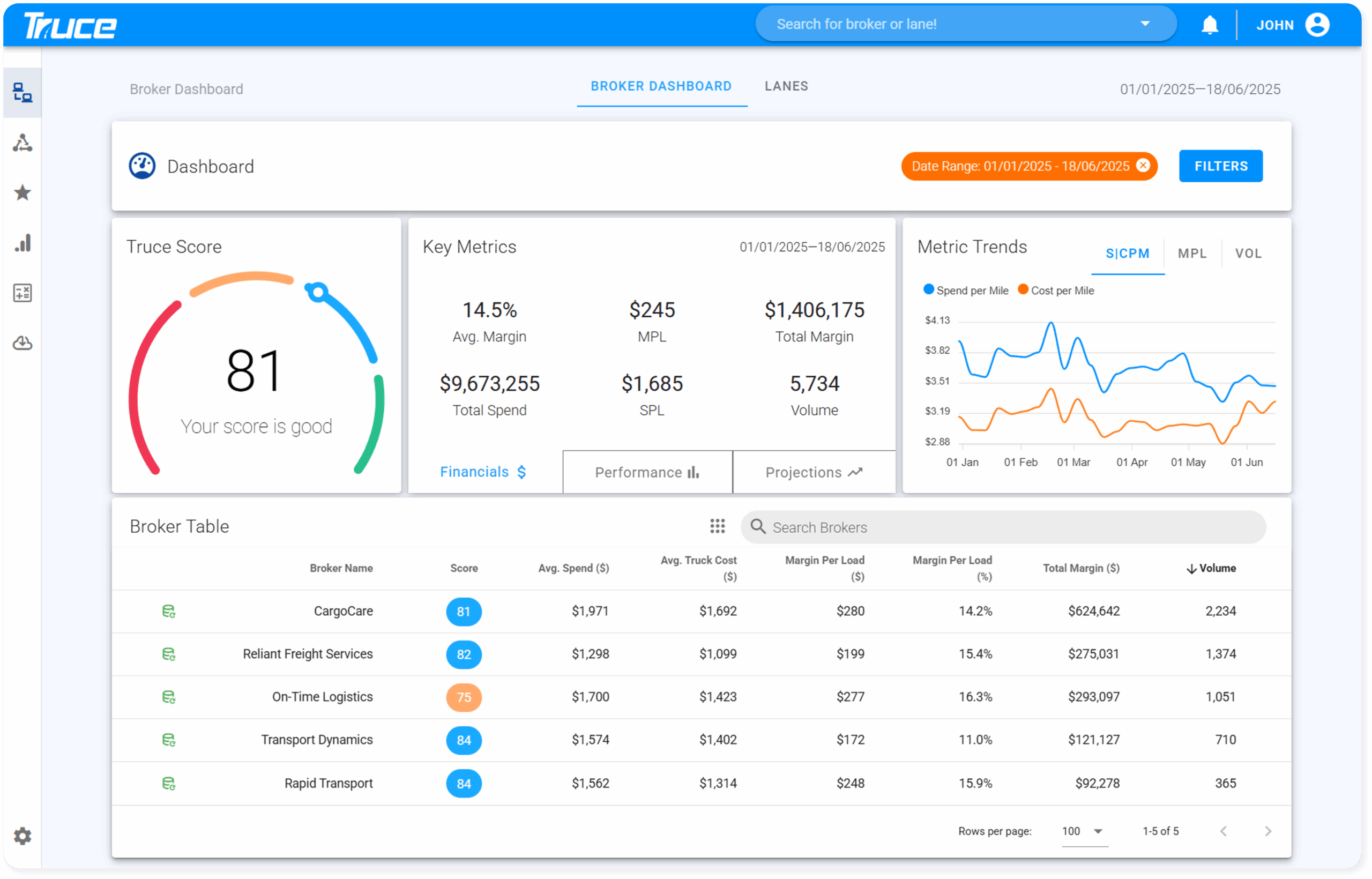This screenshot has width=1372, height=879.
Task: Open the Performance tab in Key Metrics
Action: tap(647, 472)
